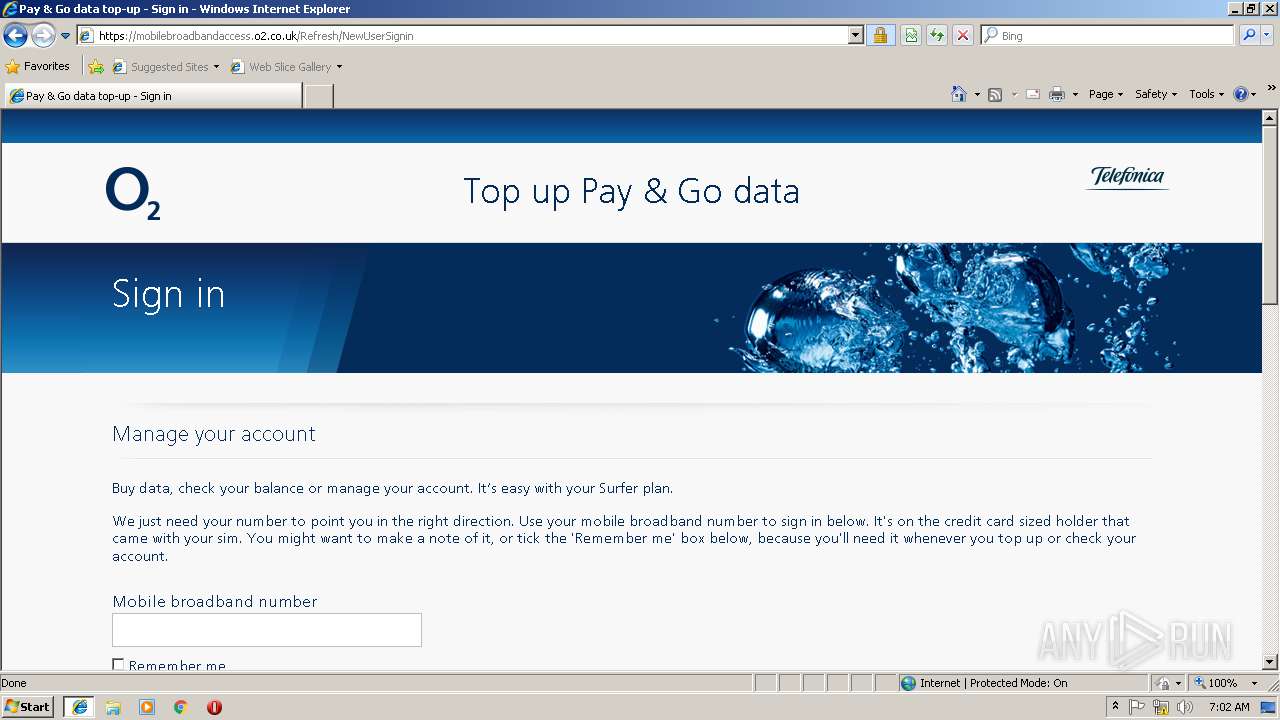Expand the zoom level dropdown arrow

pos(1254,683)
